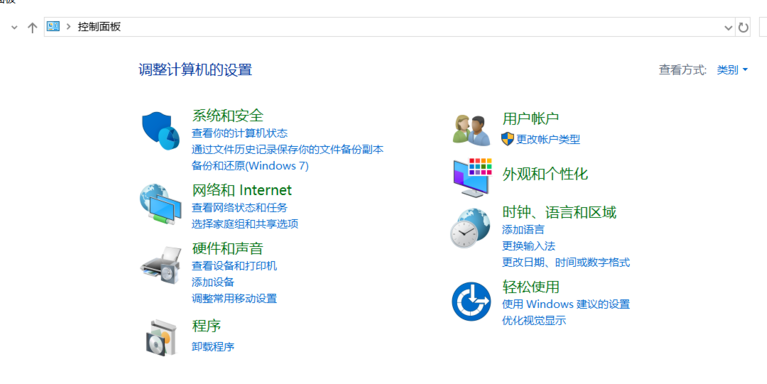Open the address bar history dropdown arrow
Image resolution: width=767 pixels, height=384 pixels.
[x=728, y=28]
